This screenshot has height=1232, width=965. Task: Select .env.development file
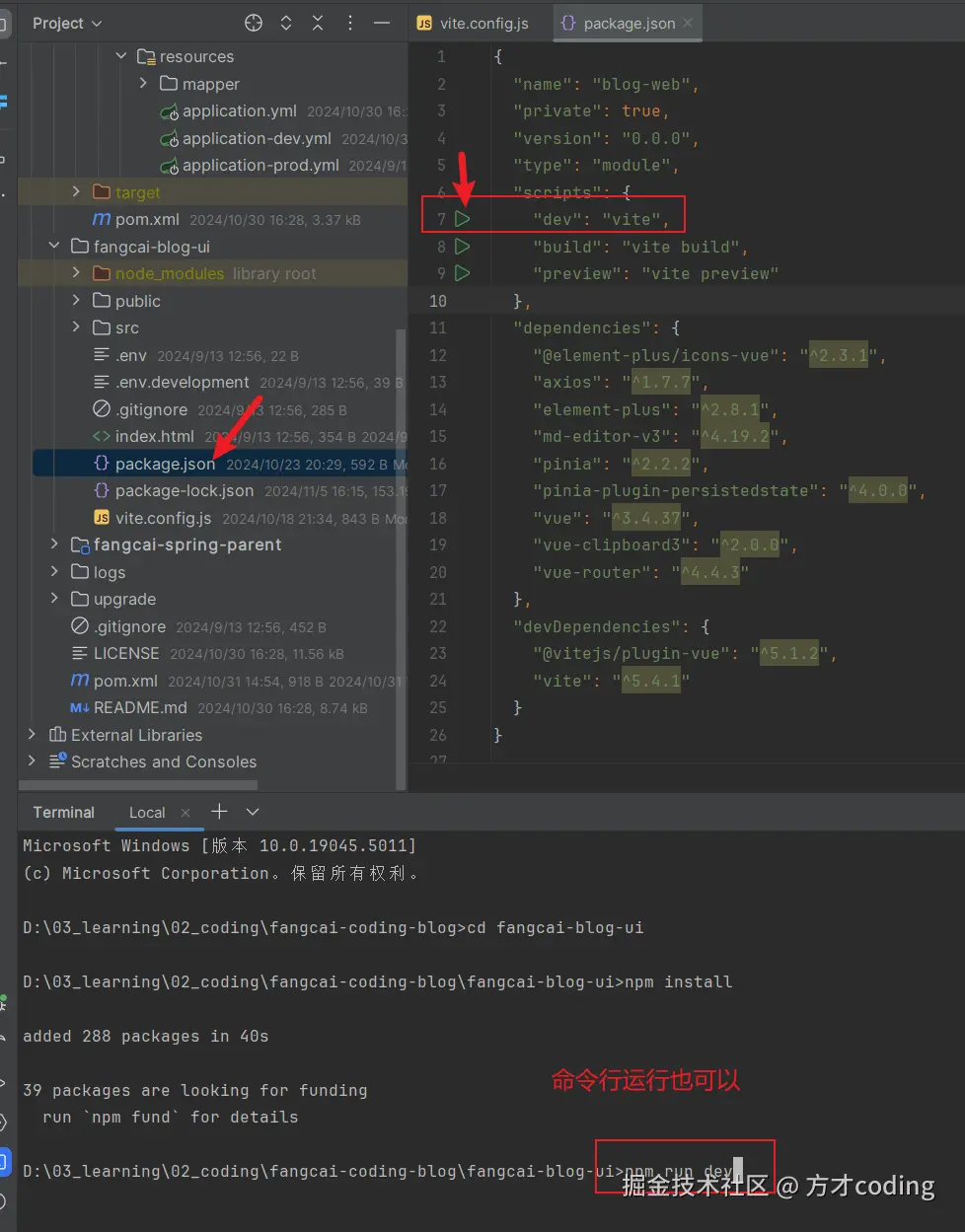point(182,382)
